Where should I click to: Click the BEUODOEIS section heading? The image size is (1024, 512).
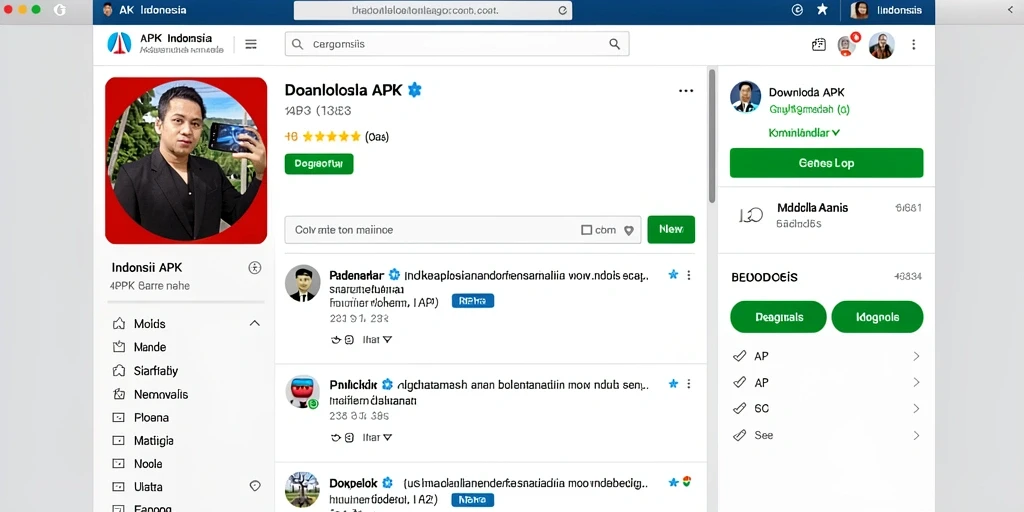(x=764, y=277)
